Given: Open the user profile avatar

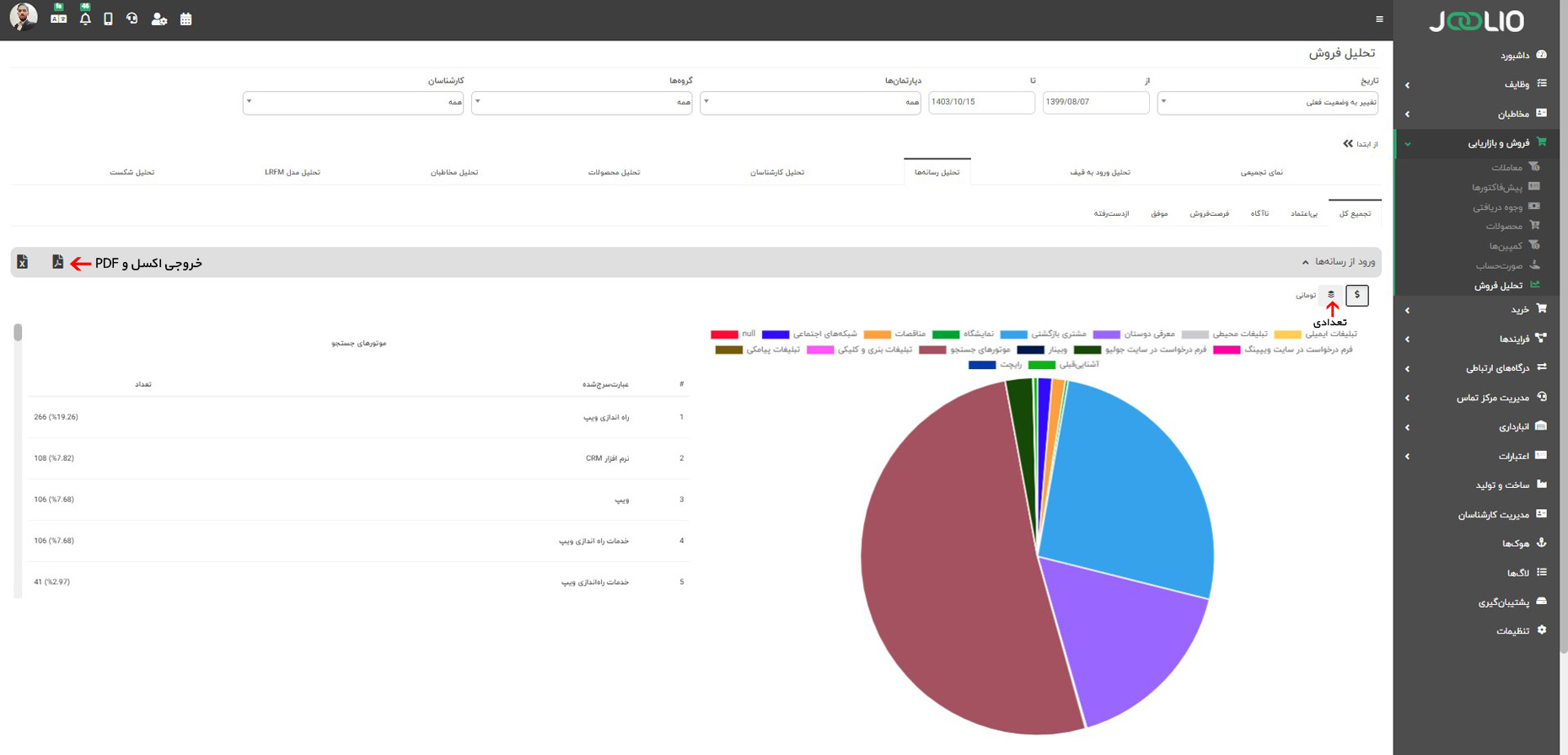Looking at the screenshot, I should 23,17.
